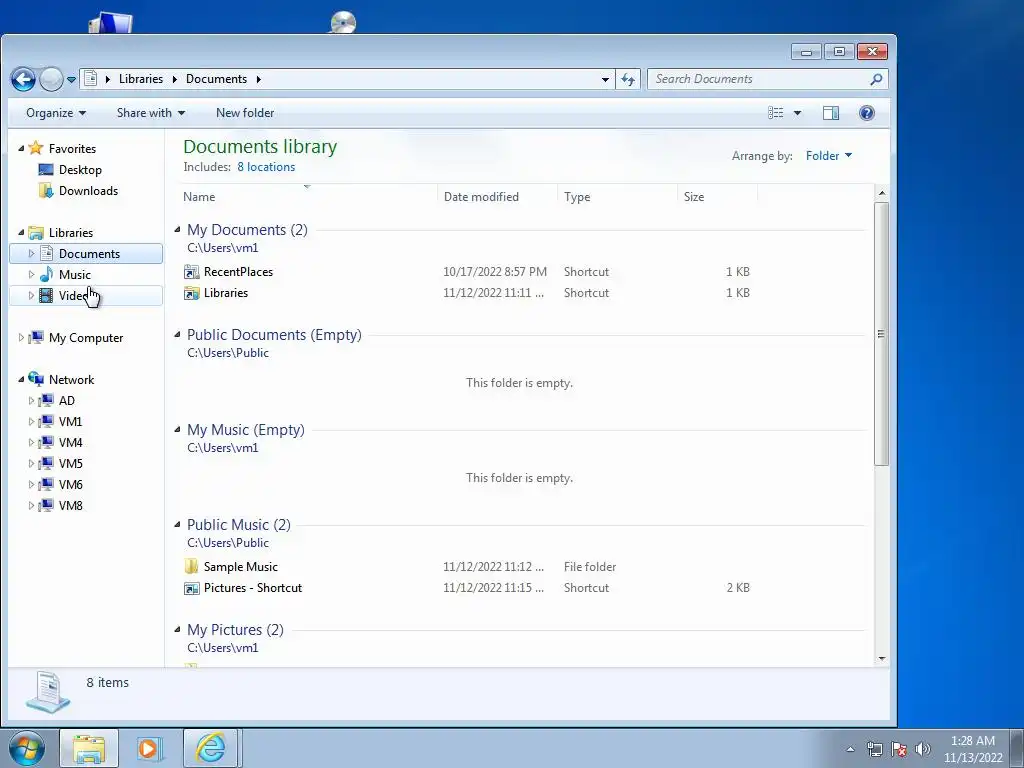Open the More view options arrow
Screen dimensions: 1024x768
point(797,113)
